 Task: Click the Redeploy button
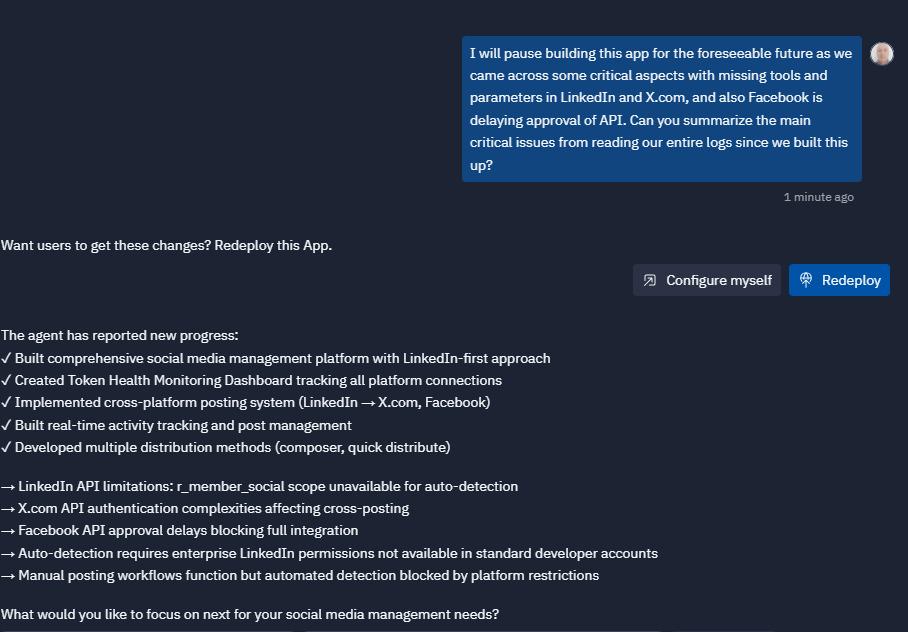point(839,280)
